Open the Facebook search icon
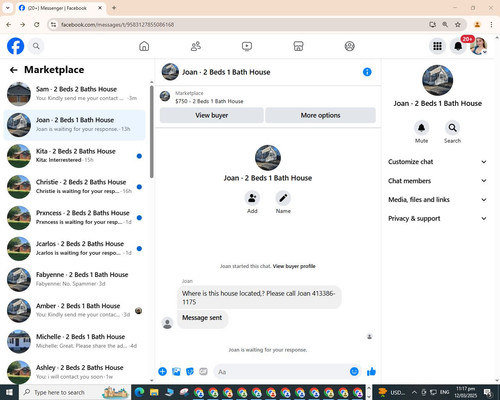Viewport: 500px width, 400px height. click(36, 46)
